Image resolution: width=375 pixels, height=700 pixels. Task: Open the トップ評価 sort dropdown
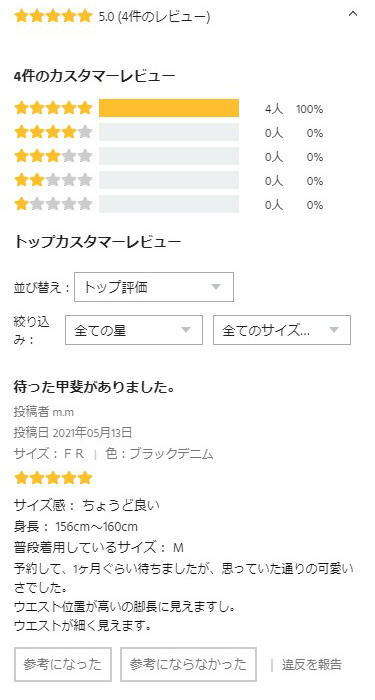pyautogui.click(x=154, y=287)
